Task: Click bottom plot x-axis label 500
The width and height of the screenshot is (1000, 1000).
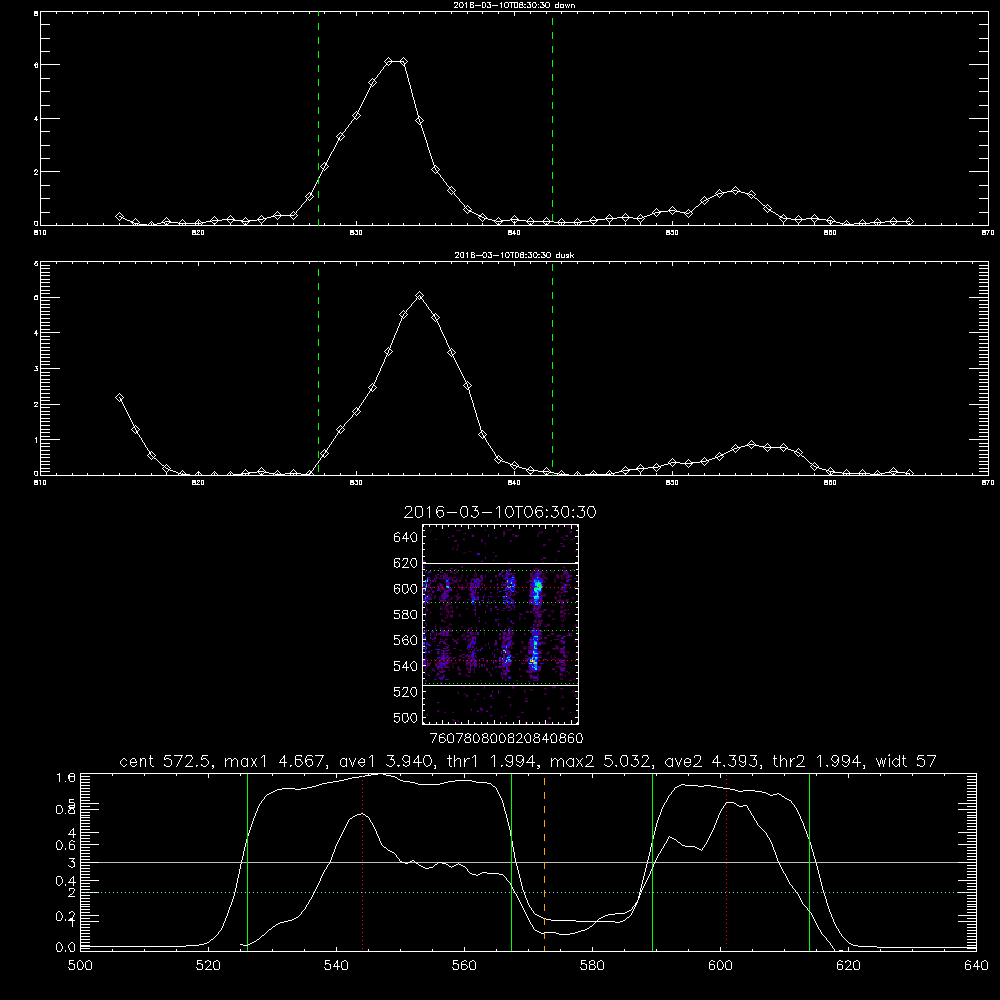Action: [80, 966]
